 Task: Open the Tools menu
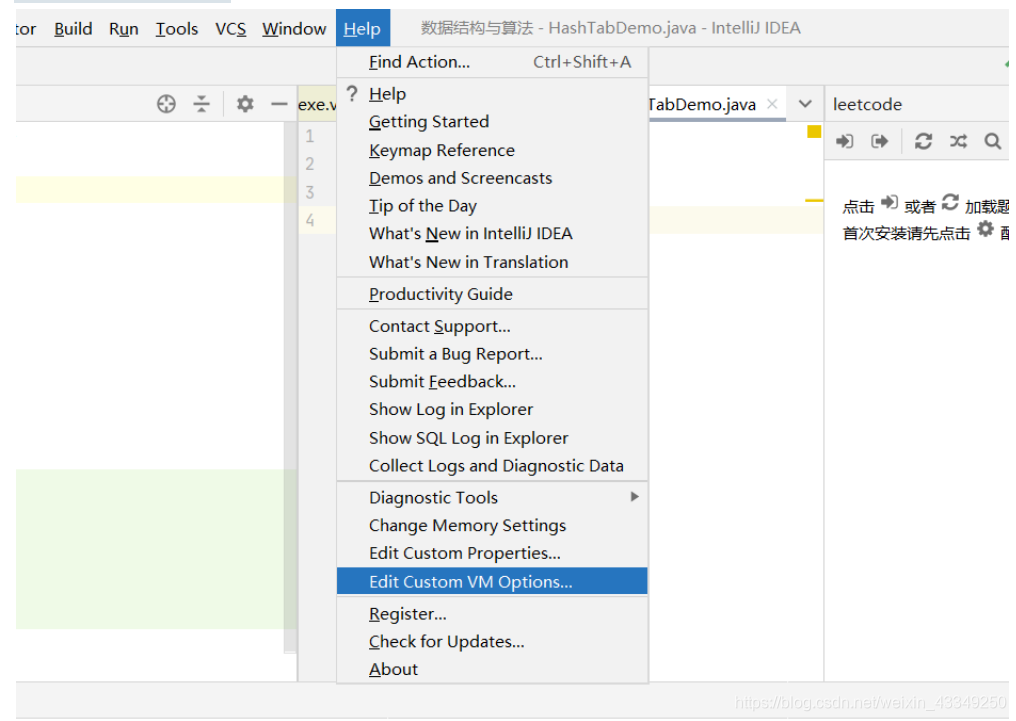176,29
